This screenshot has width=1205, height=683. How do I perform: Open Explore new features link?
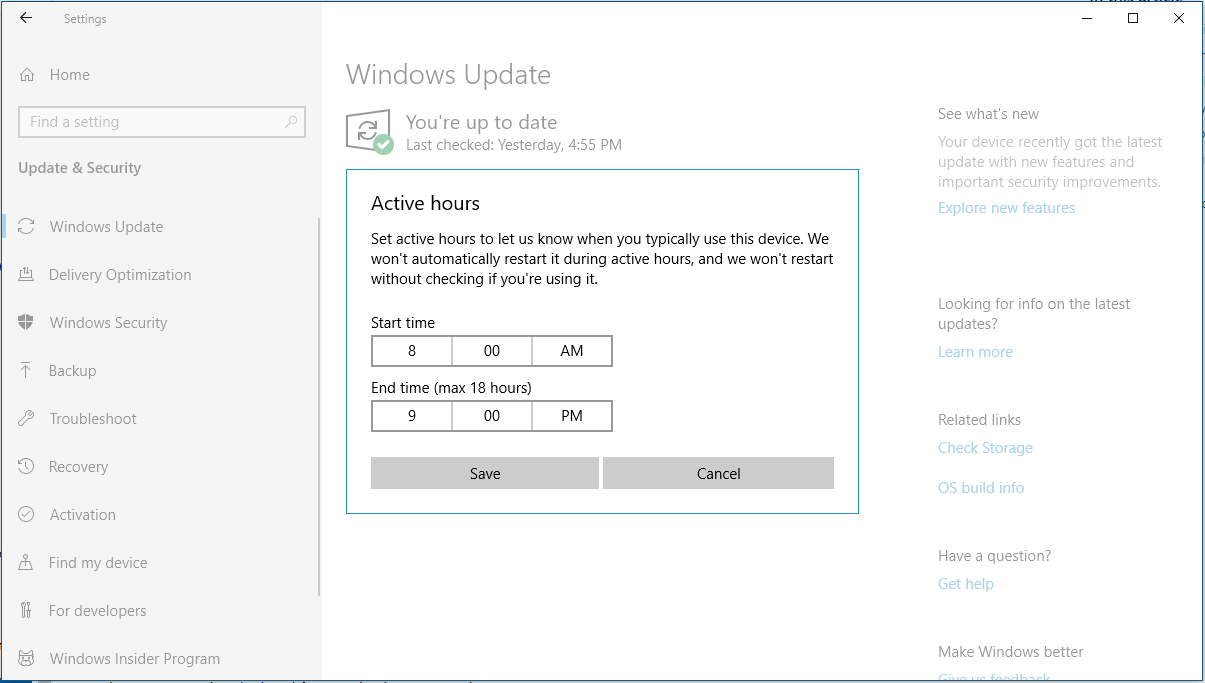click(x=1007, y=208)
